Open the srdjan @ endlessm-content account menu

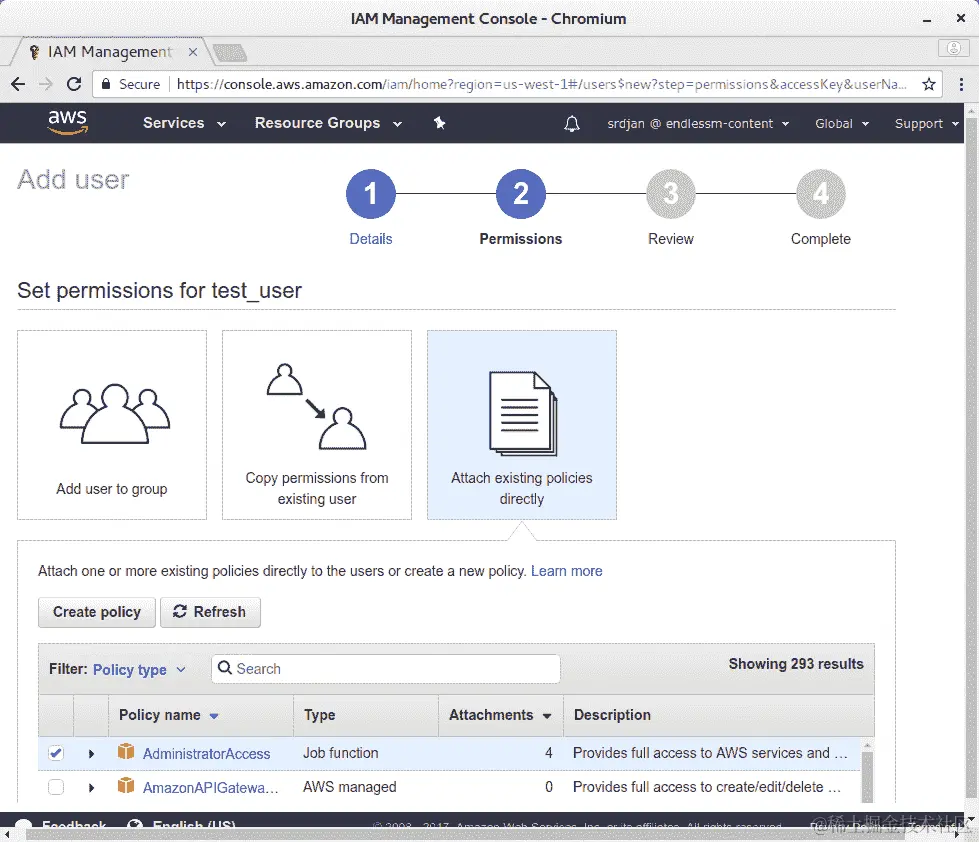tap(698, 124)
